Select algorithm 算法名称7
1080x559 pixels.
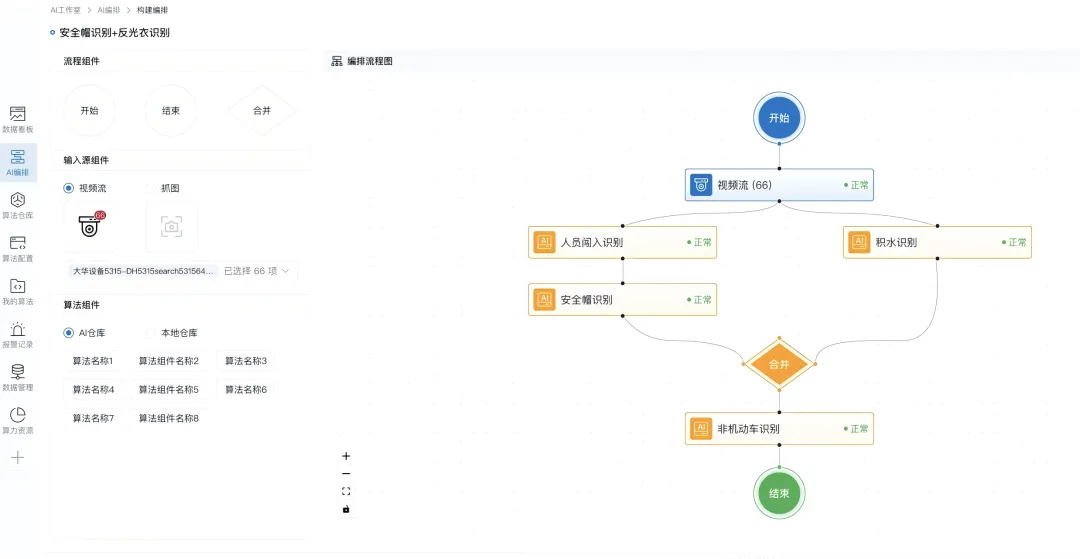(93, 418)
